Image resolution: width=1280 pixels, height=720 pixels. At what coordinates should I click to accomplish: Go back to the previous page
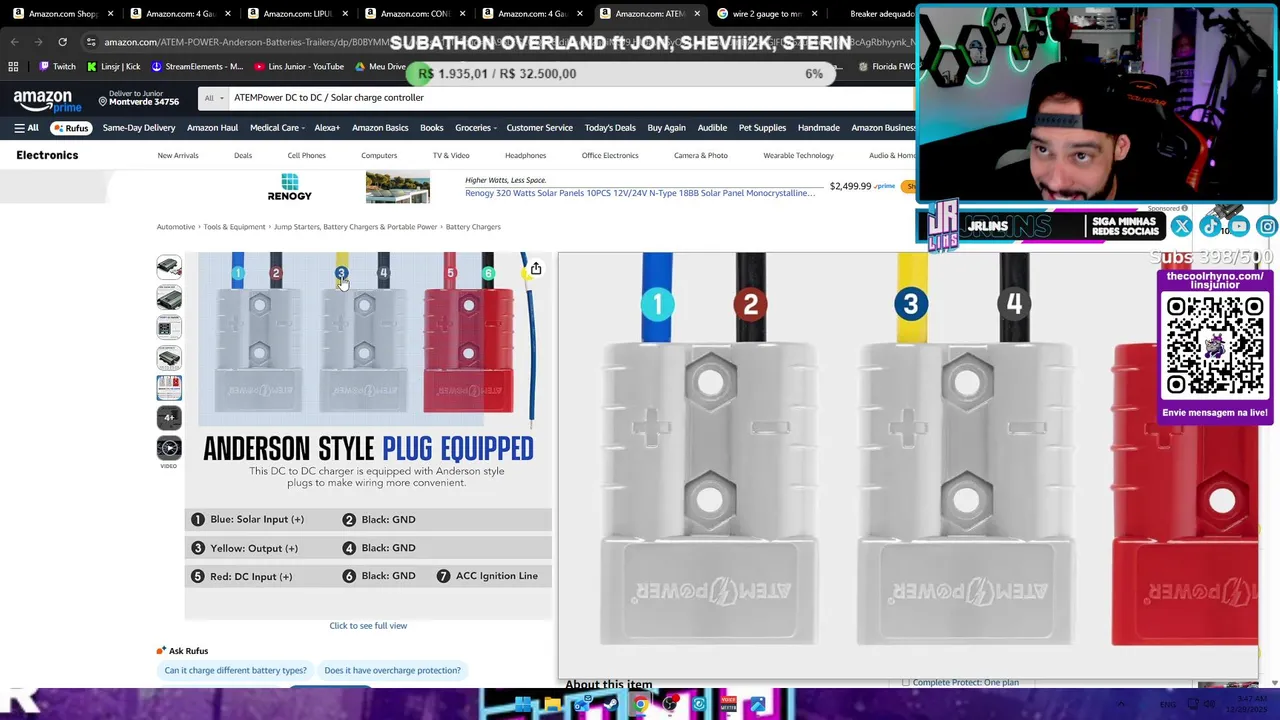pos(14,42)
